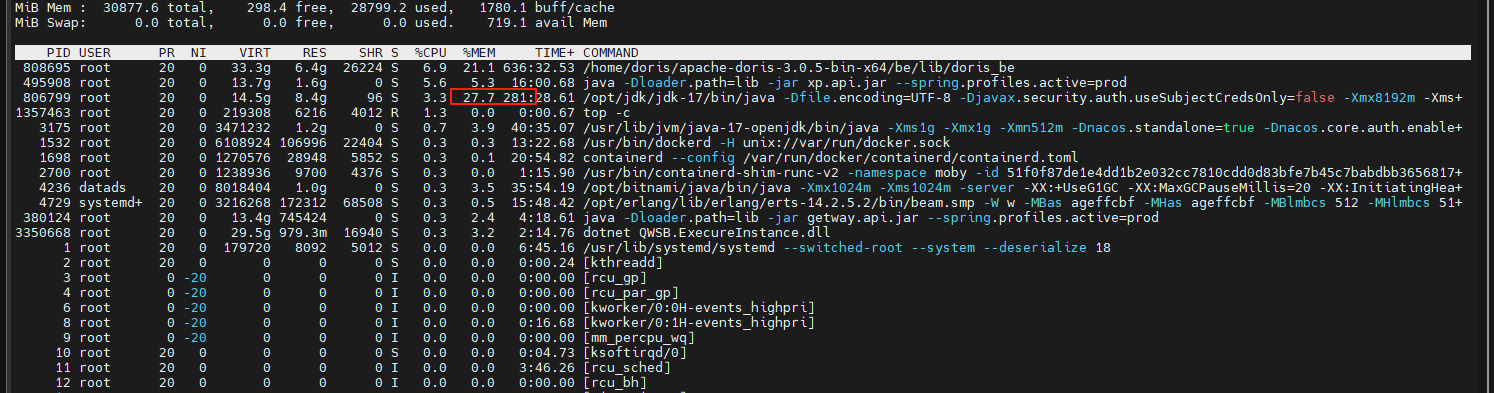Viewport: 1494px width, 393px height.
Task: Select PID 2700 row
Action: [743, 172]
